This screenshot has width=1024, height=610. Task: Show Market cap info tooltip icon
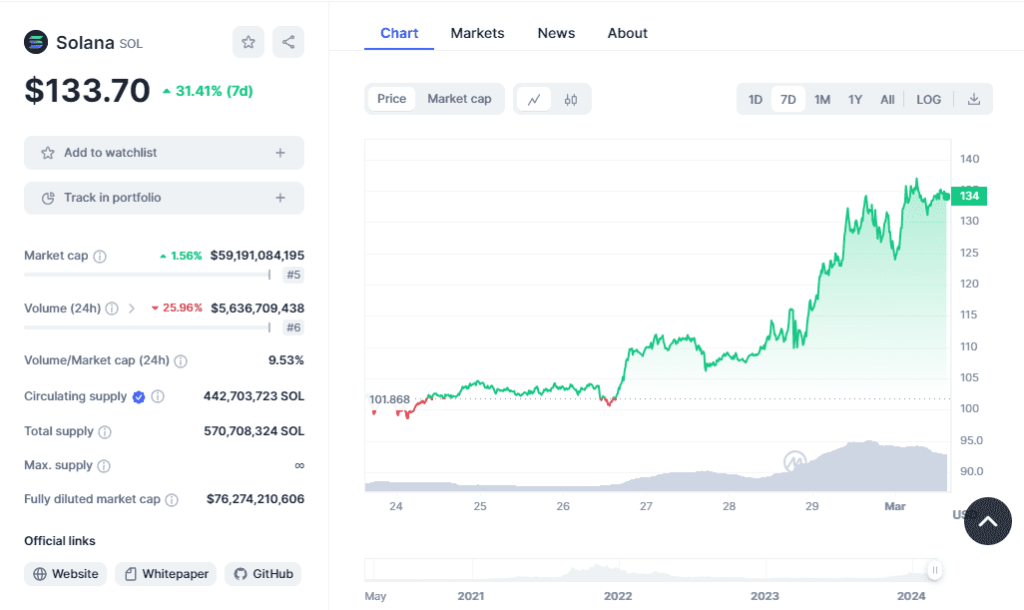(100, 256)
